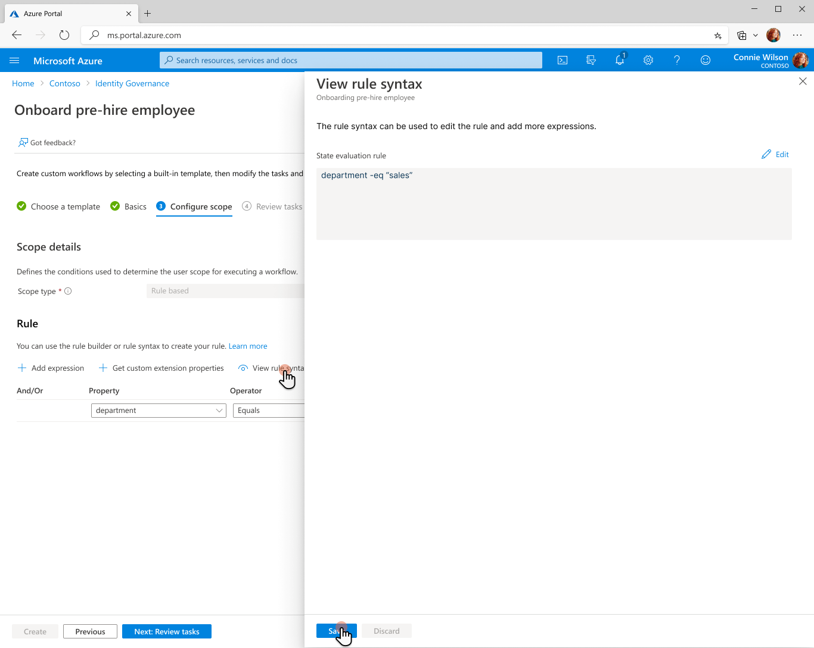The height and width of the screenshot is (648, 814).
Task: Open the browser profile picture
Action: pos(774,35)
